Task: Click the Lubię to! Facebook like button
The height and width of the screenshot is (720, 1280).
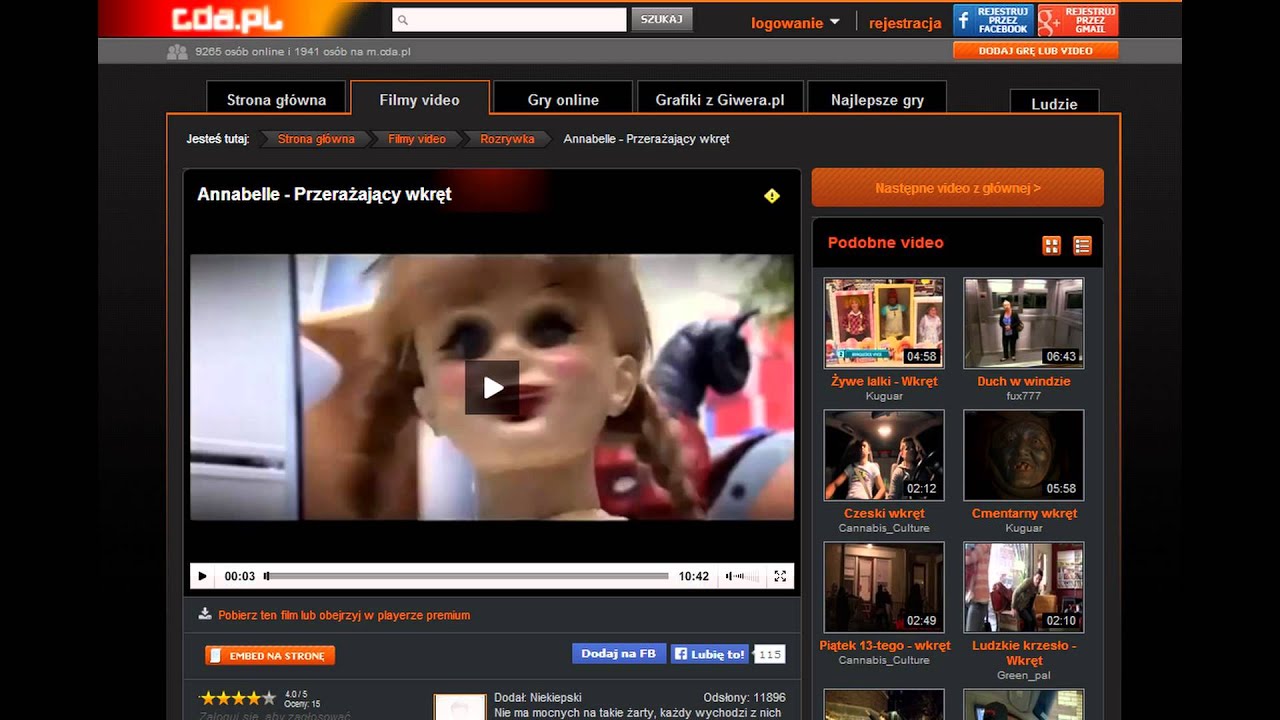Action: point(710,654)
